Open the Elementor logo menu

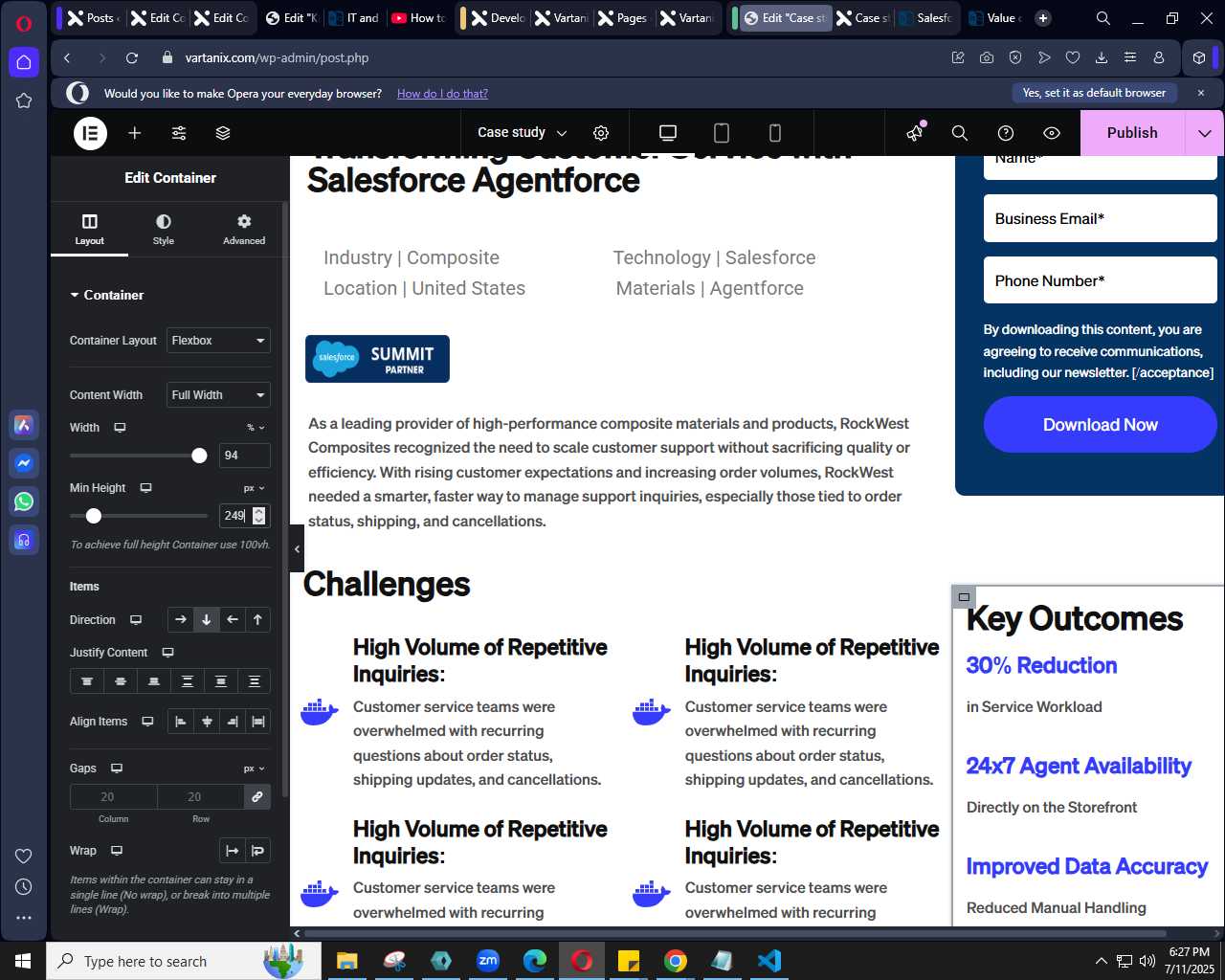click(90, 133)
